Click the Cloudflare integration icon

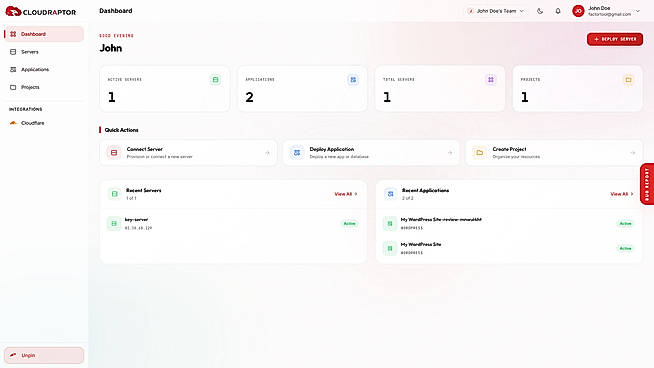tap(13, 123)
